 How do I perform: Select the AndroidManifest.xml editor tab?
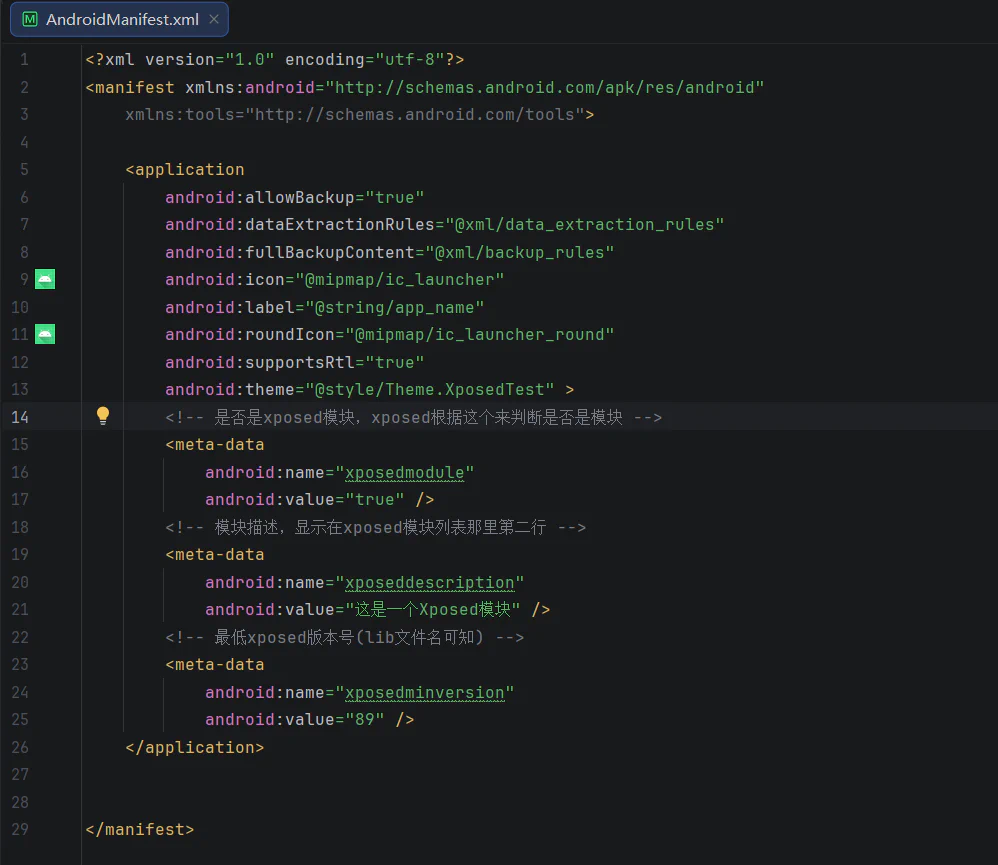(x=119, y=19)
